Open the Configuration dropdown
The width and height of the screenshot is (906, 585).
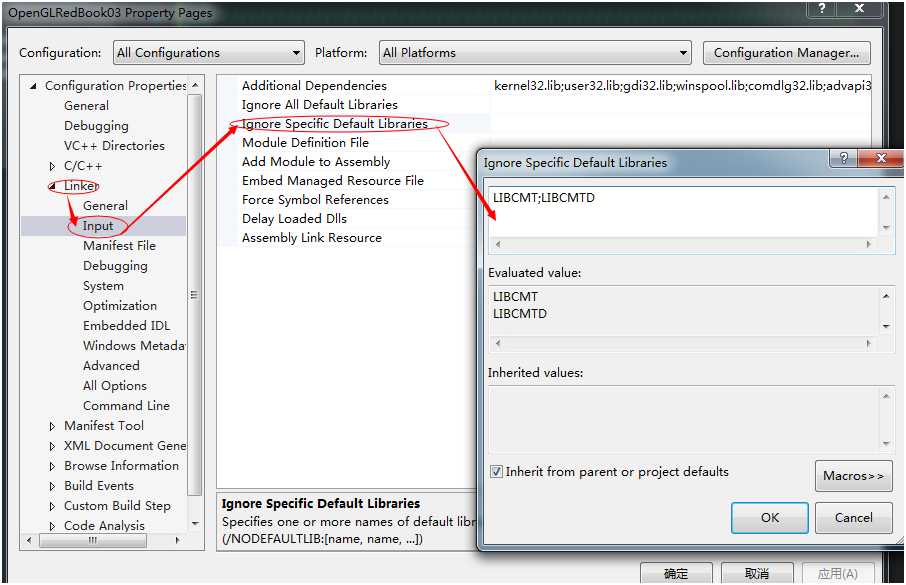[209, 53]
